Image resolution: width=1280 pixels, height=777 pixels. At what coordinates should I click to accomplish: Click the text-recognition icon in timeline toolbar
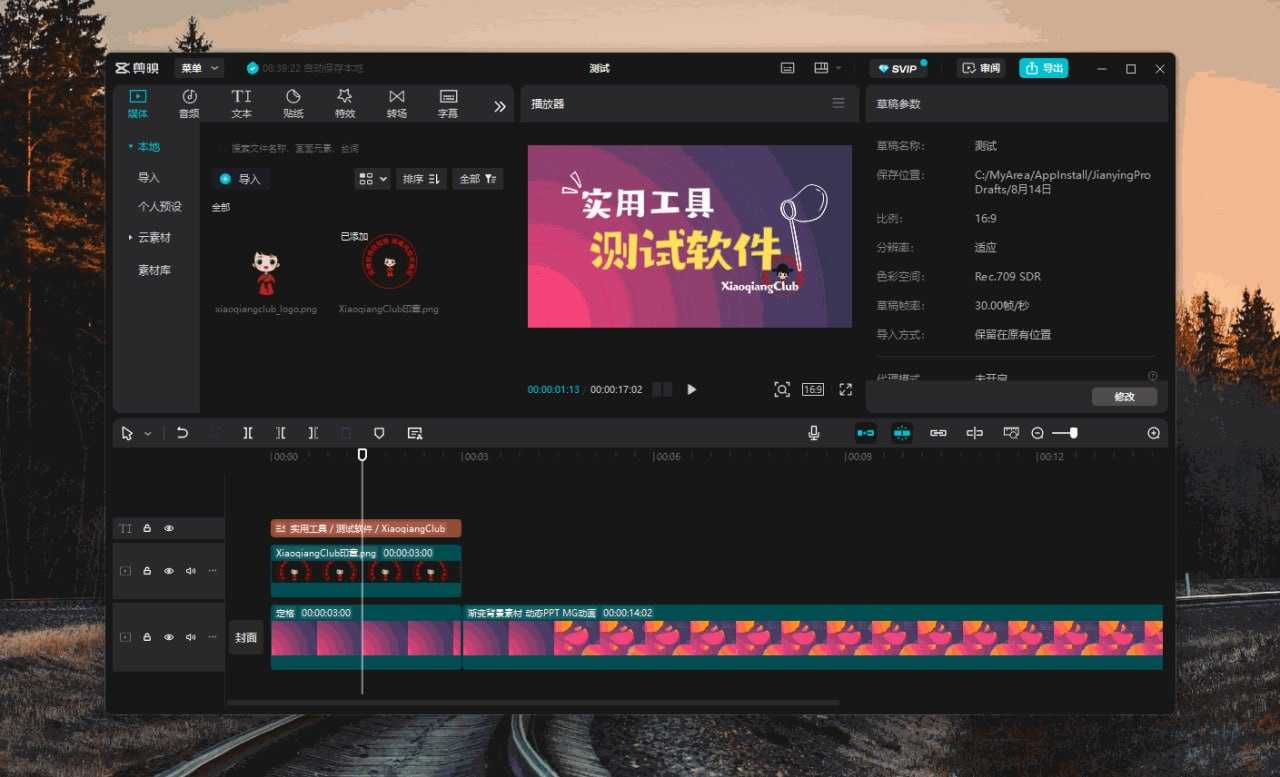pos(415,433)
